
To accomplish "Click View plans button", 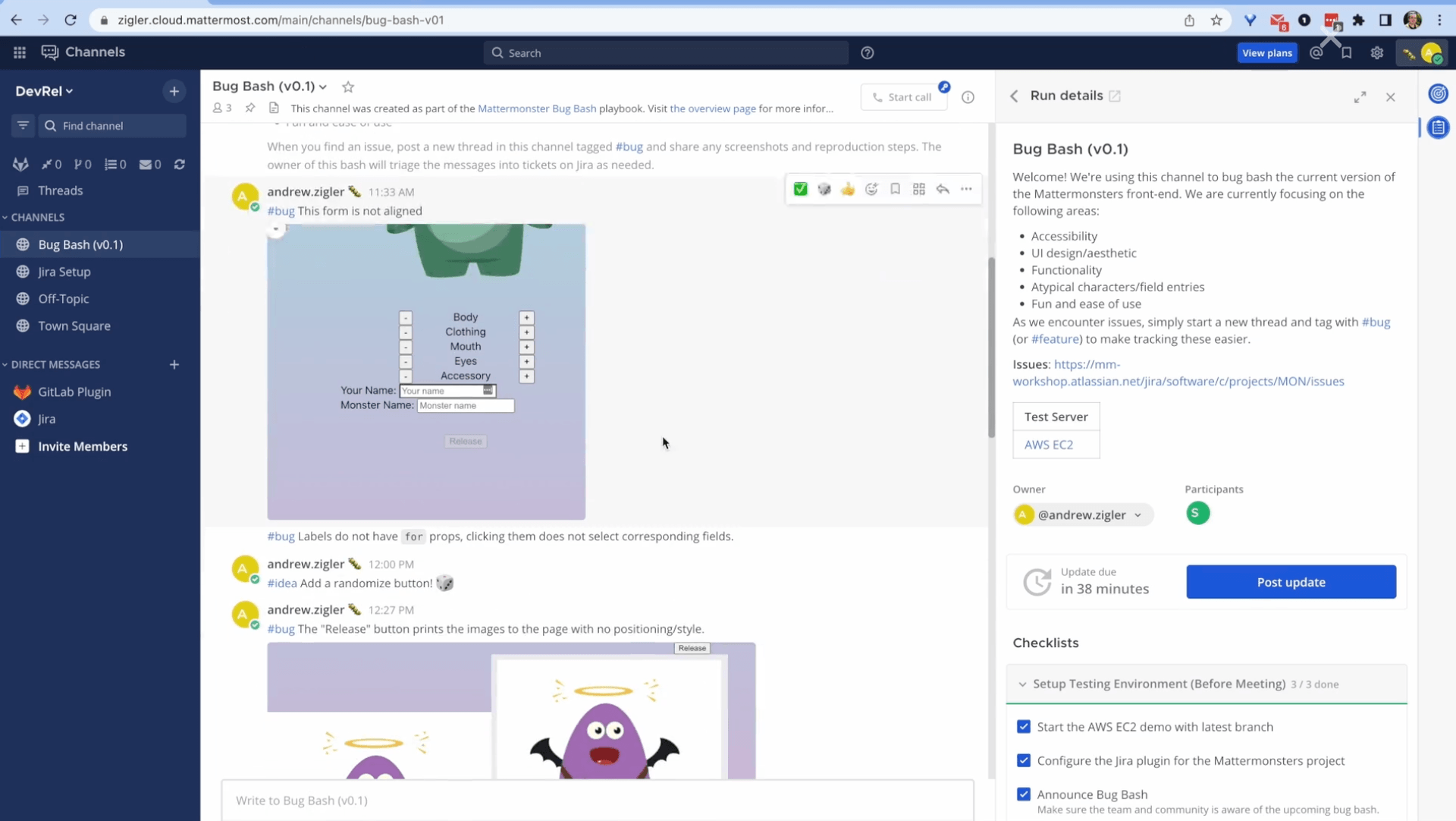I will tap(1267, 53).
